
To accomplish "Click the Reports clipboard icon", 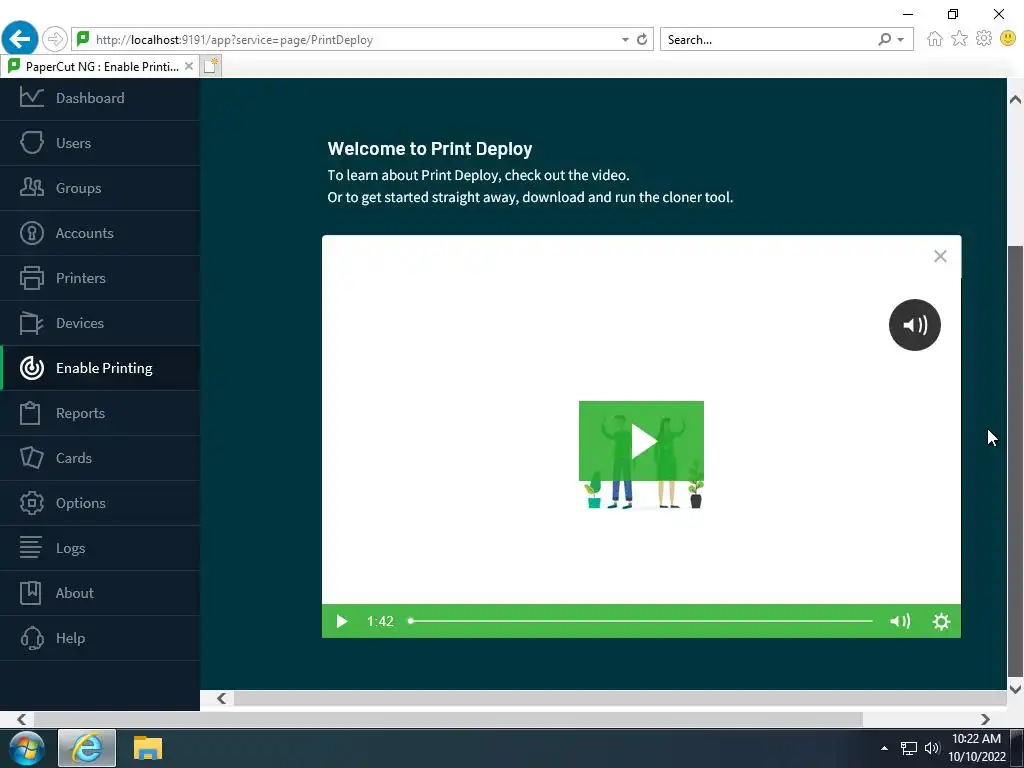I will coord(30,413).
